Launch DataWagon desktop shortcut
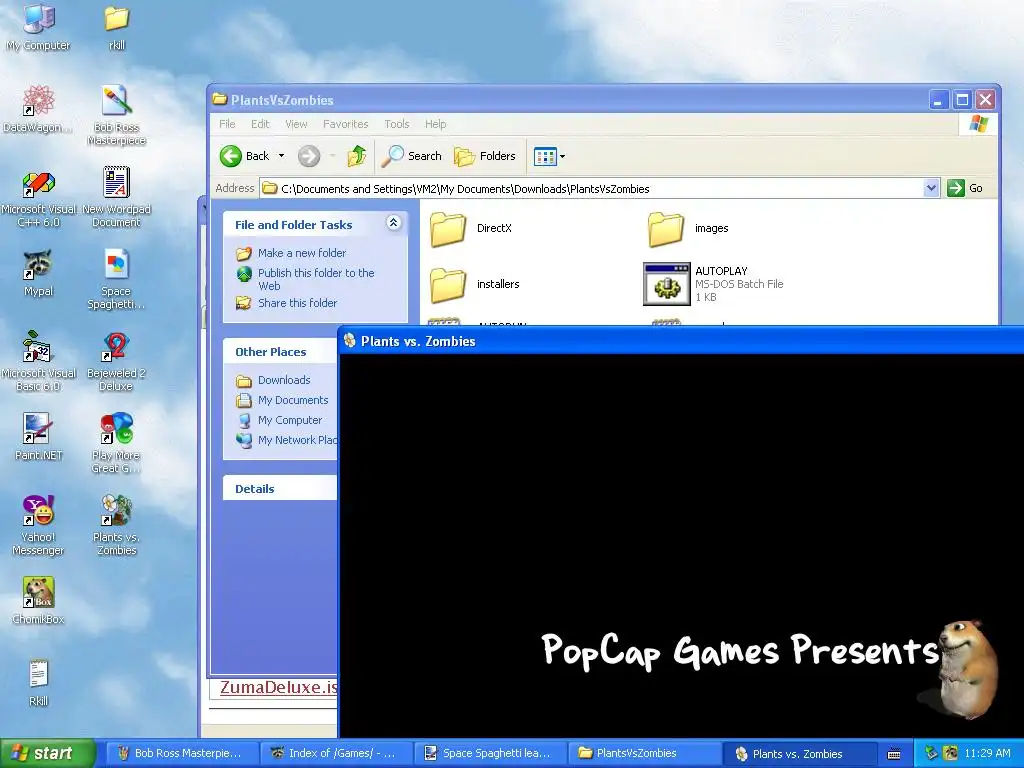Image resolution: width=1024 pixels, height=768 pixels. (39, 108)
